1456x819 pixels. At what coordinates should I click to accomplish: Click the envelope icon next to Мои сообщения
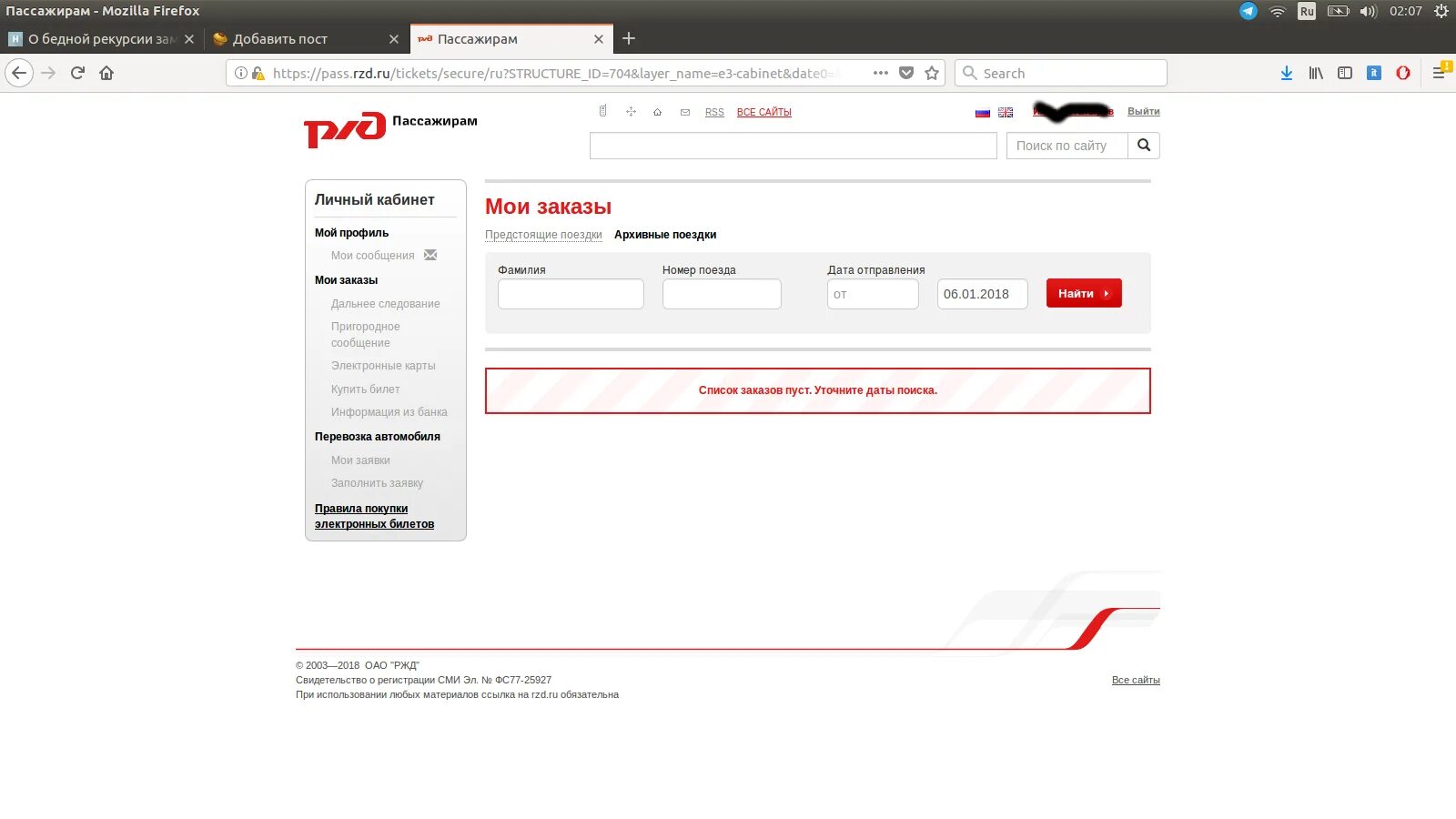[430, 255]
